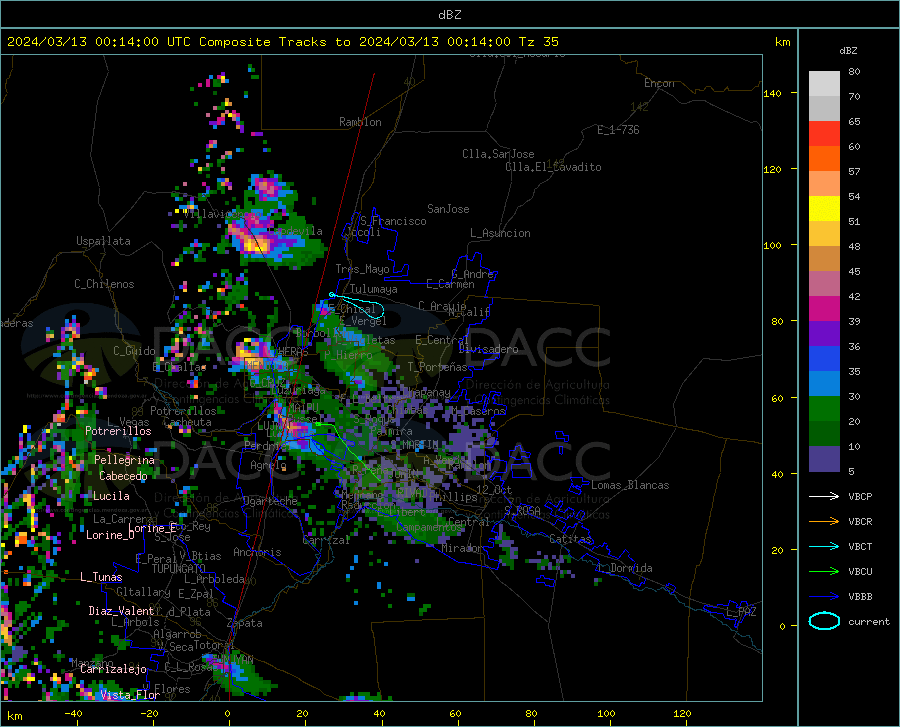Click the 'Vista_Flor' map label
The height and width of the screenshot is (727, 900).
click(x=130, y=695)
